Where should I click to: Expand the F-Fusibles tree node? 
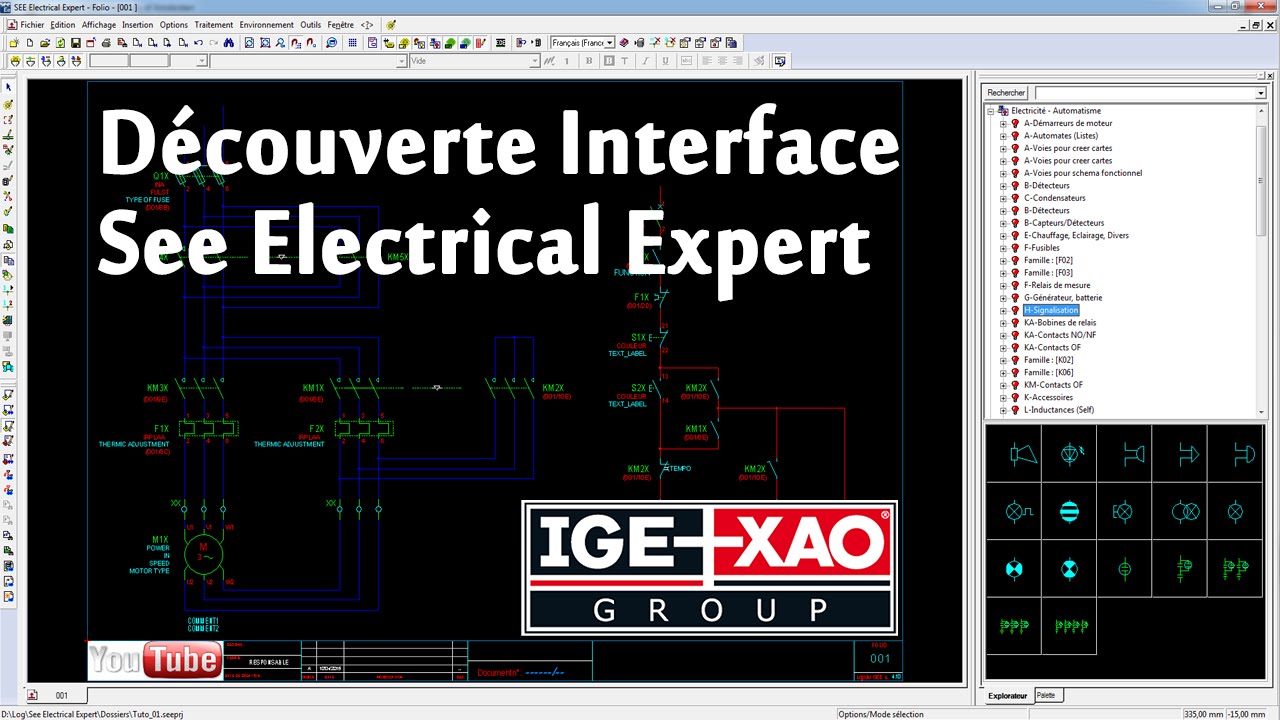(1003, 248)
